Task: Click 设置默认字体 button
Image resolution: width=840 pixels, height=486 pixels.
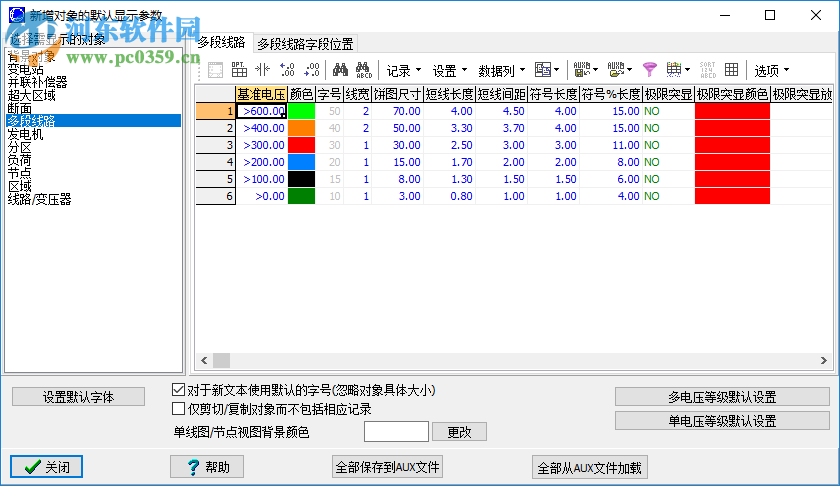Action: coord(78,397)
